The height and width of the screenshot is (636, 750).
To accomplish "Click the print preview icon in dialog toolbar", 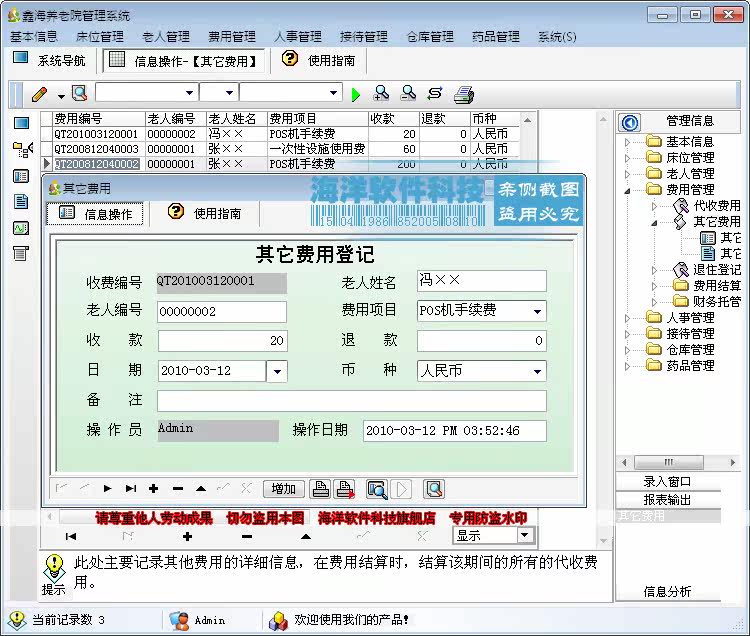I will click(x=377, y=489).
